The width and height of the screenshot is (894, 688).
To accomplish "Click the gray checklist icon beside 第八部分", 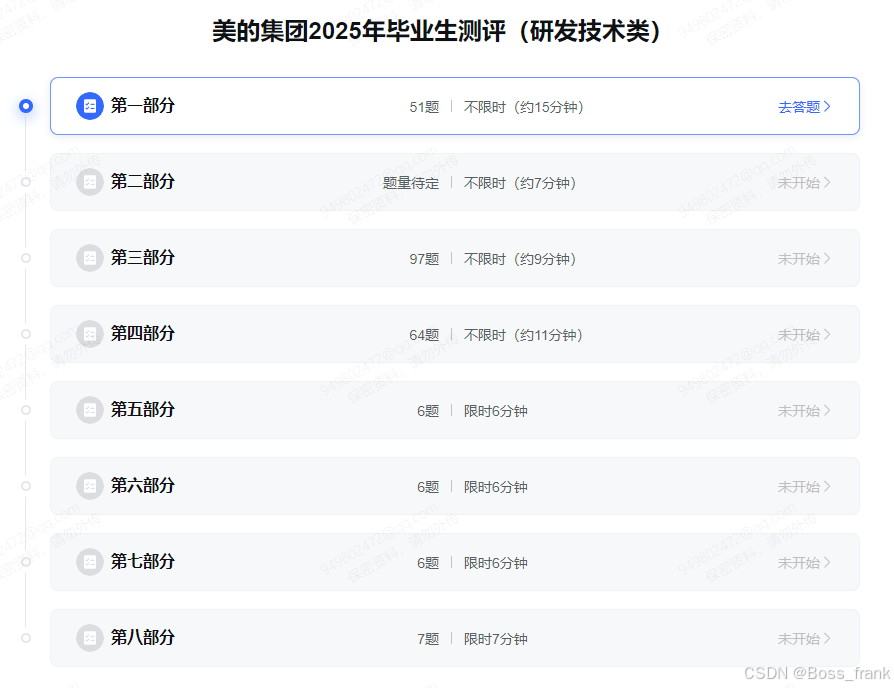I will point(90,638).
